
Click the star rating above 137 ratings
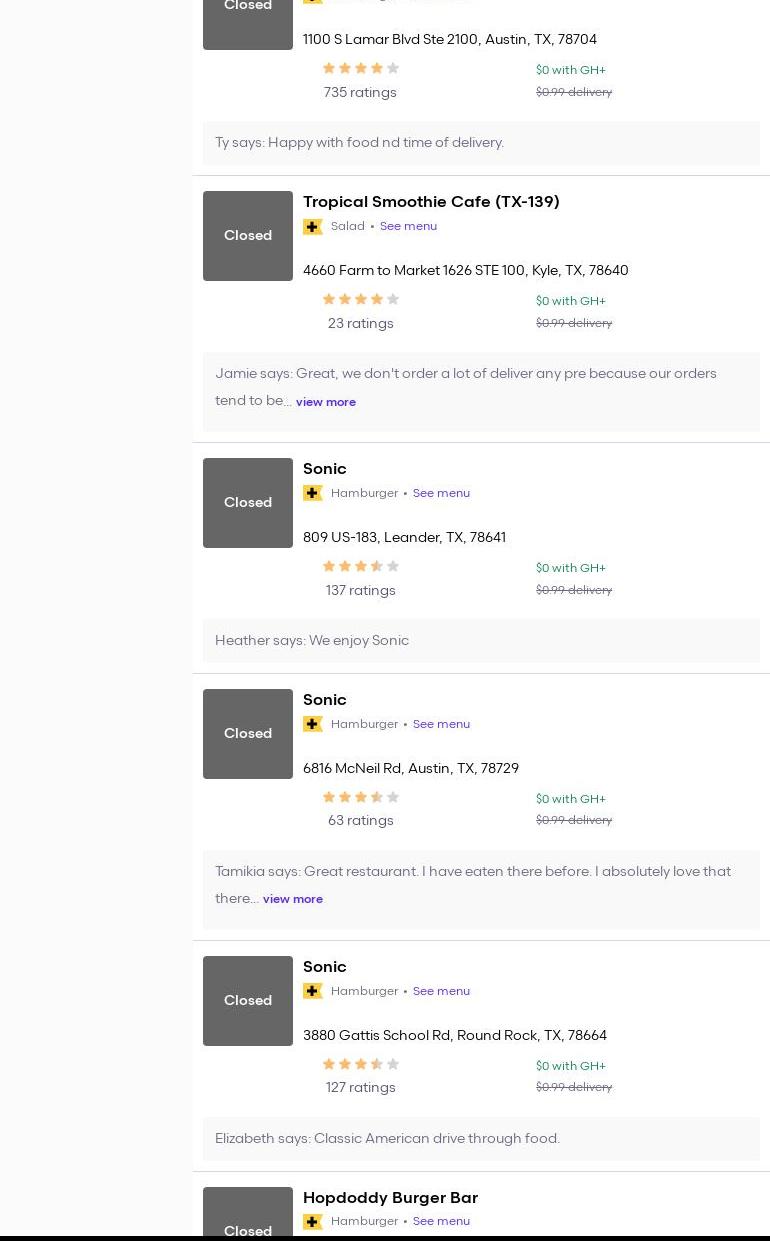(x=360, y=566)
